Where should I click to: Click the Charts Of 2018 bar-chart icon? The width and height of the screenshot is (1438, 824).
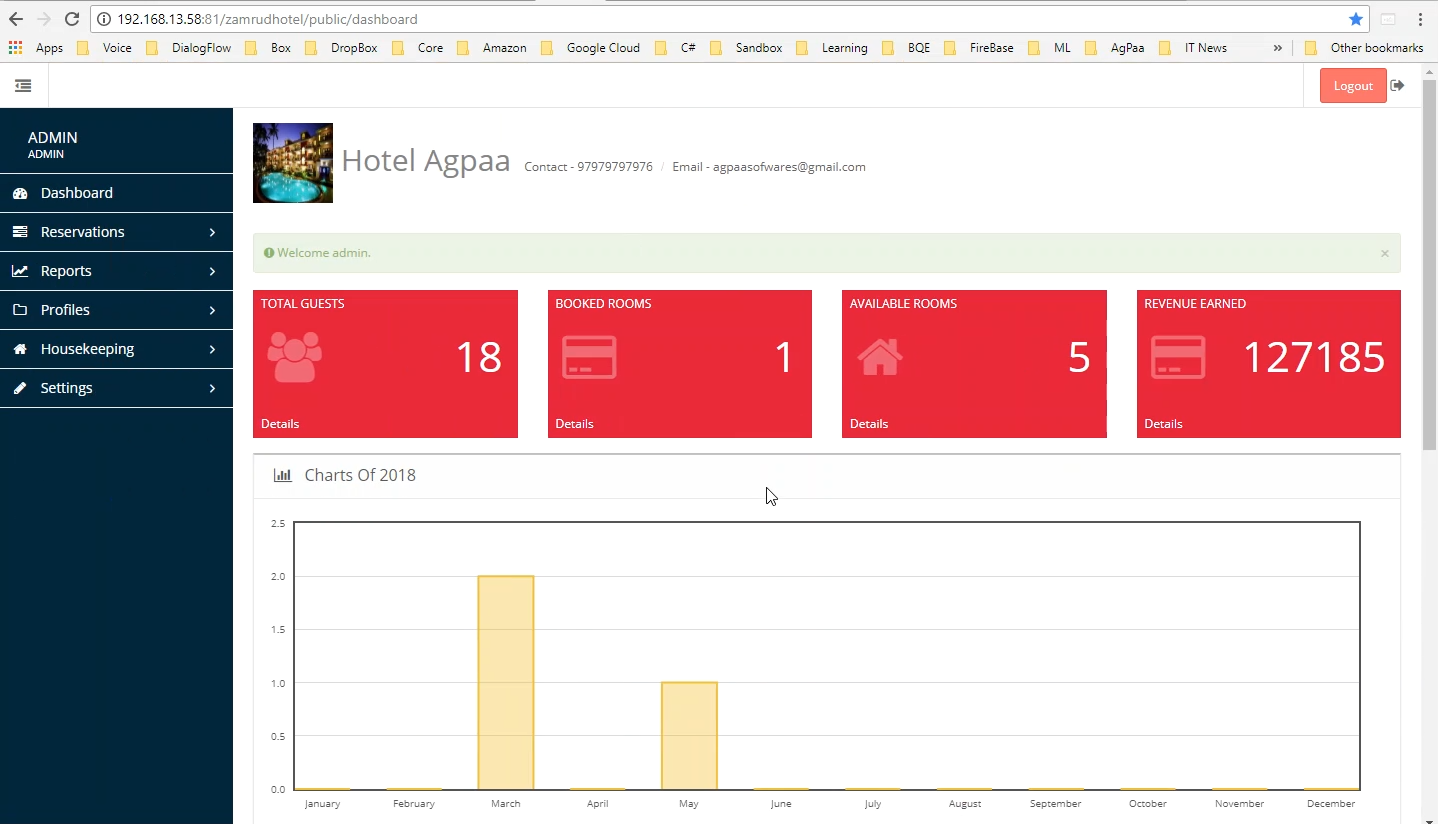(283, 475)
